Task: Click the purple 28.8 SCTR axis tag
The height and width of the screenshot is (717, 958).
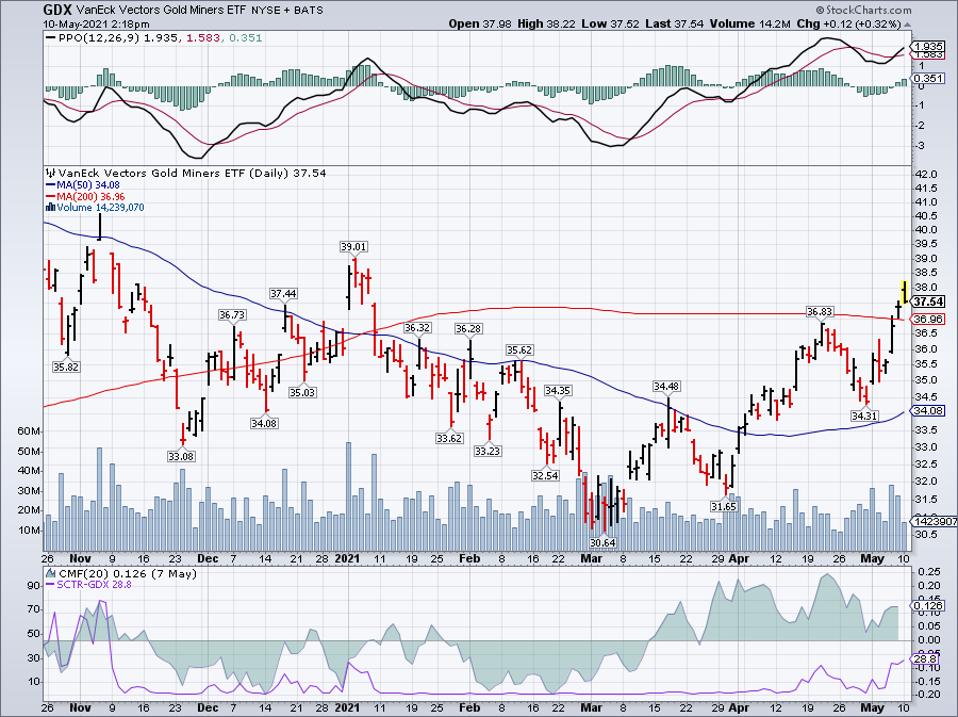Action: (x=925, y=660)
